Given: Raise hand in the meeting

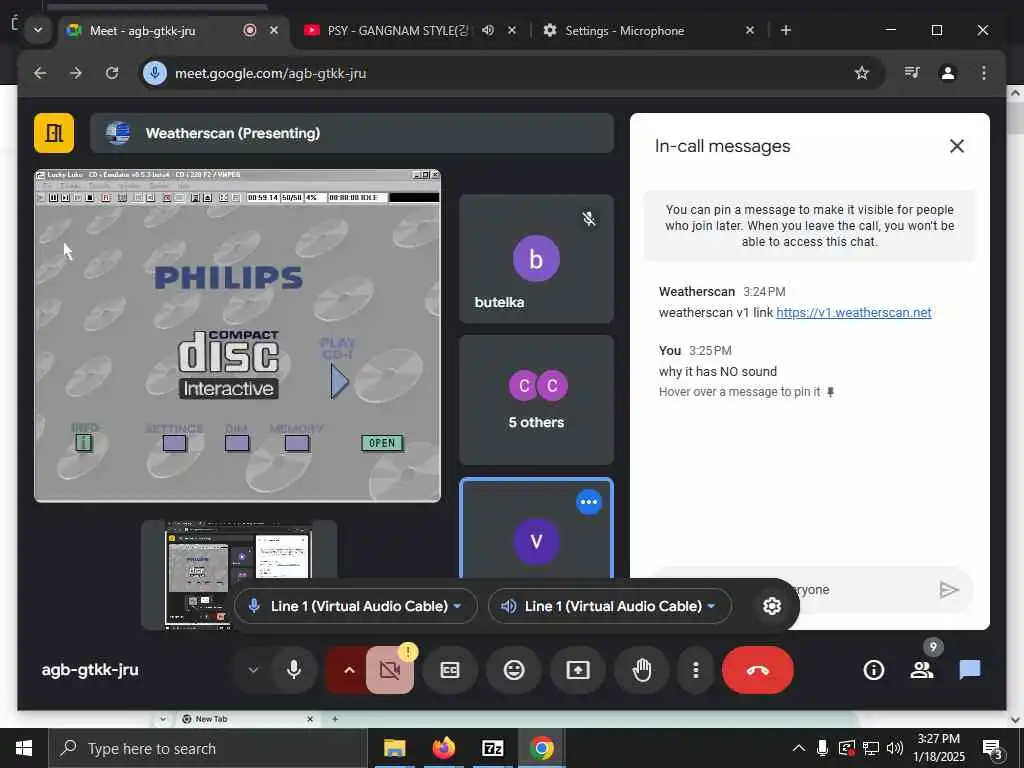Looking at the screenshot, I should 642,669.
